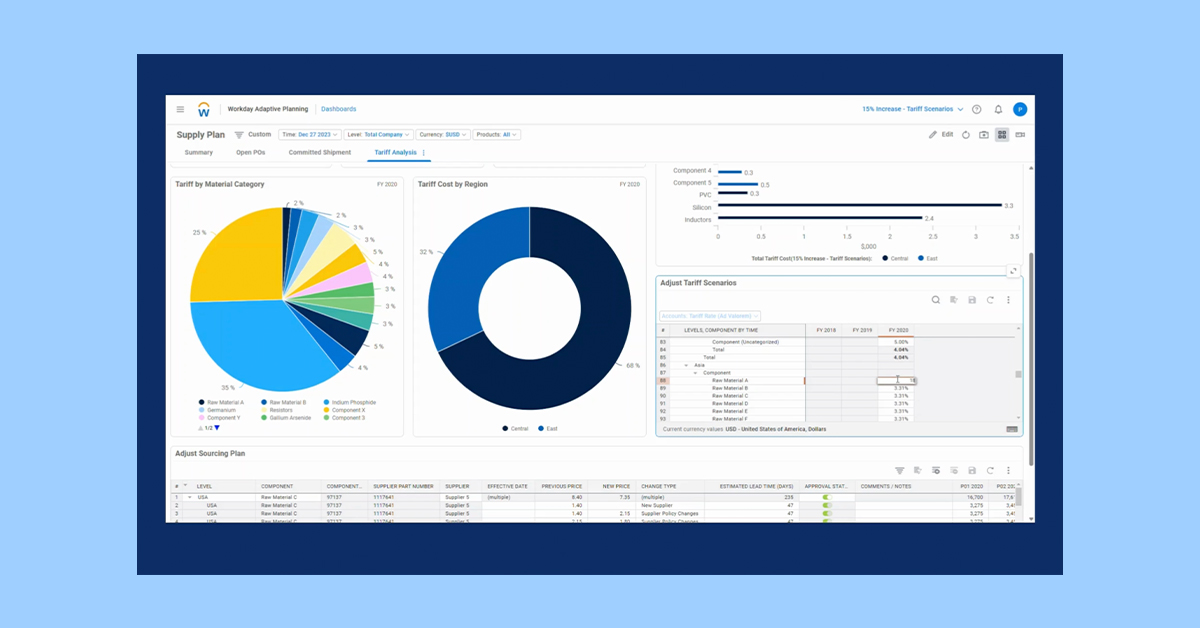Open the search in Adjust Tariff Scenarios panel

tap(936, 300)
